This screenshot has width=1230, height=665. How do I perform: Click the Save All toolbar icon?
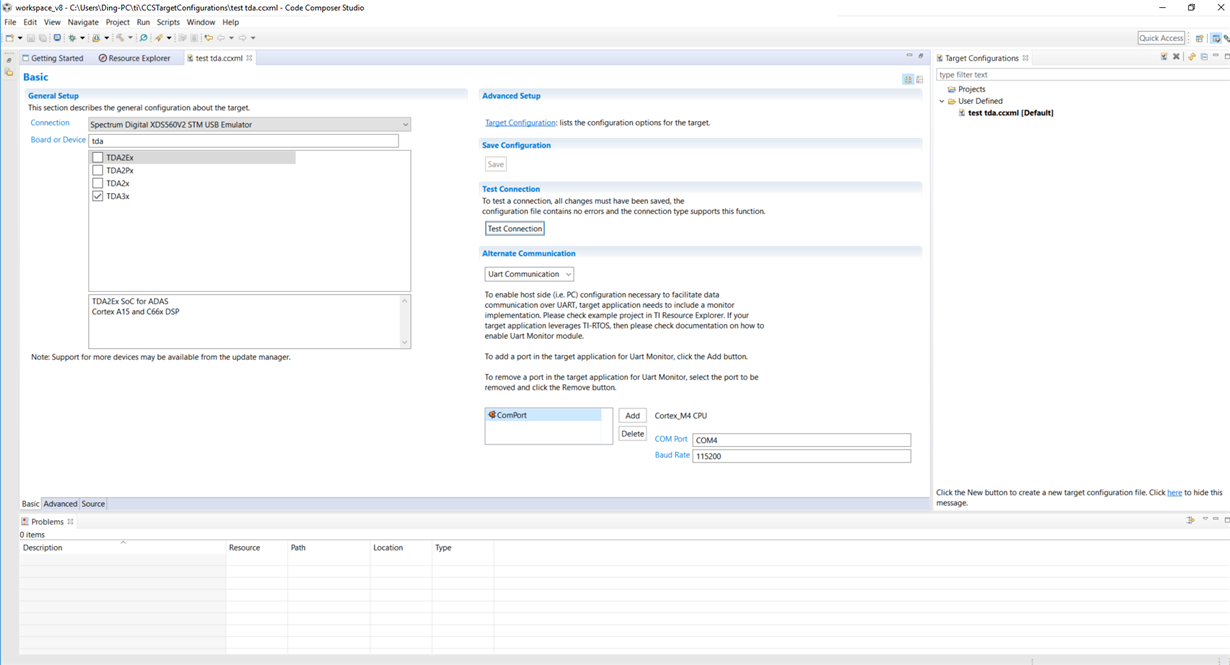pyautogui.click(x=43, y=38)
